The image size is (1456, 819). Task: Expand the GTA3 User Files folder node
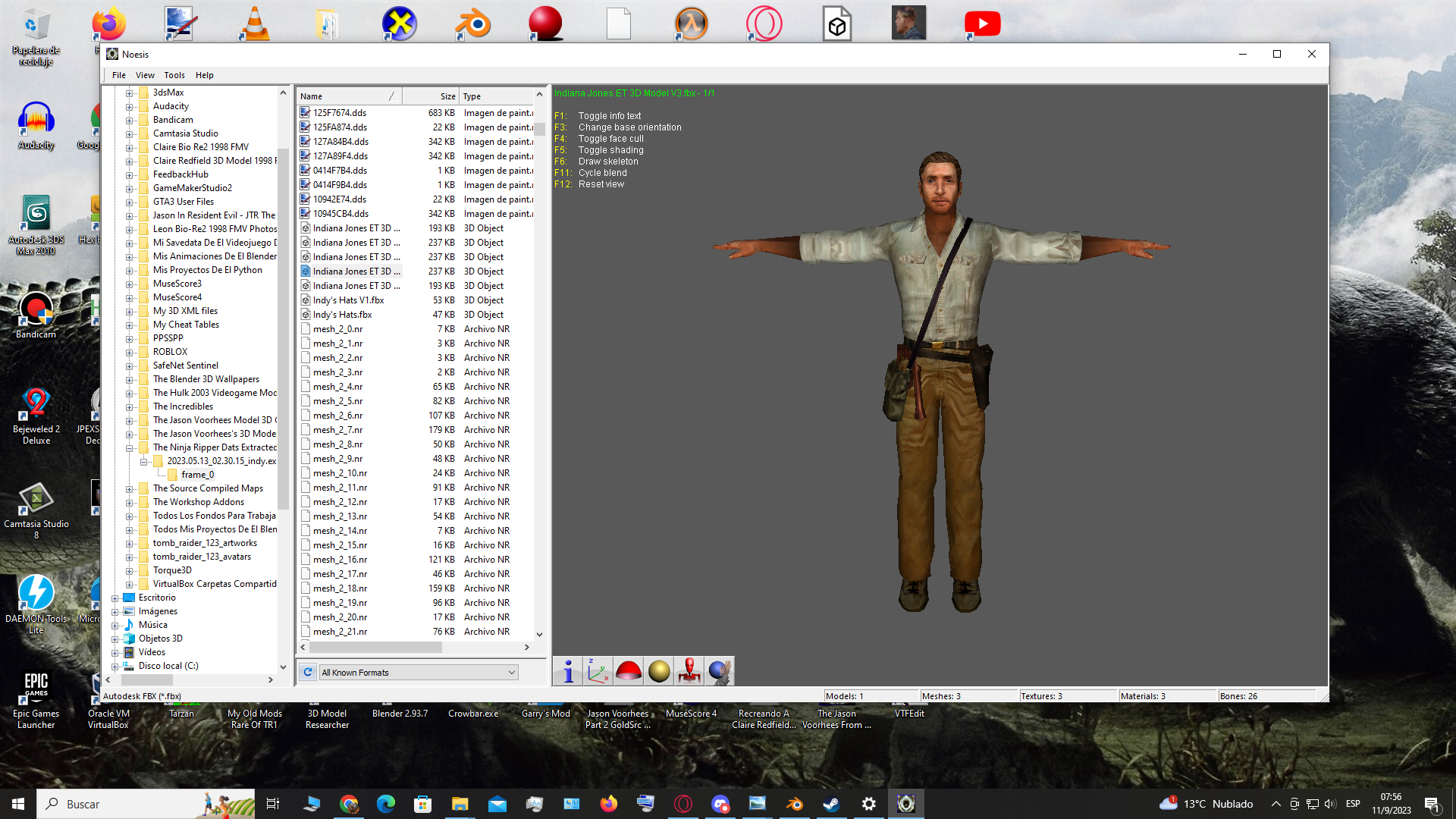(129, 202)
